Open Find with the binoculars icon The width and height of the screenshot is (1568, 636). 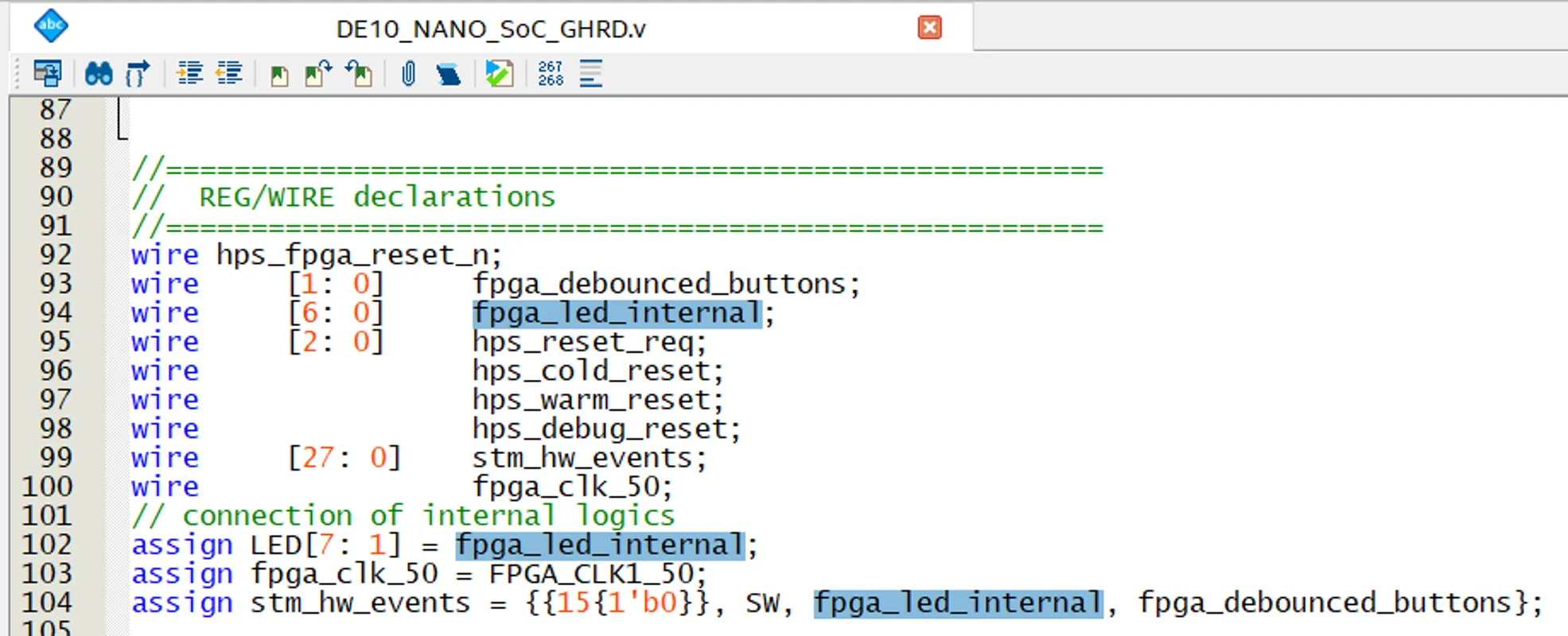click(99, 73)
